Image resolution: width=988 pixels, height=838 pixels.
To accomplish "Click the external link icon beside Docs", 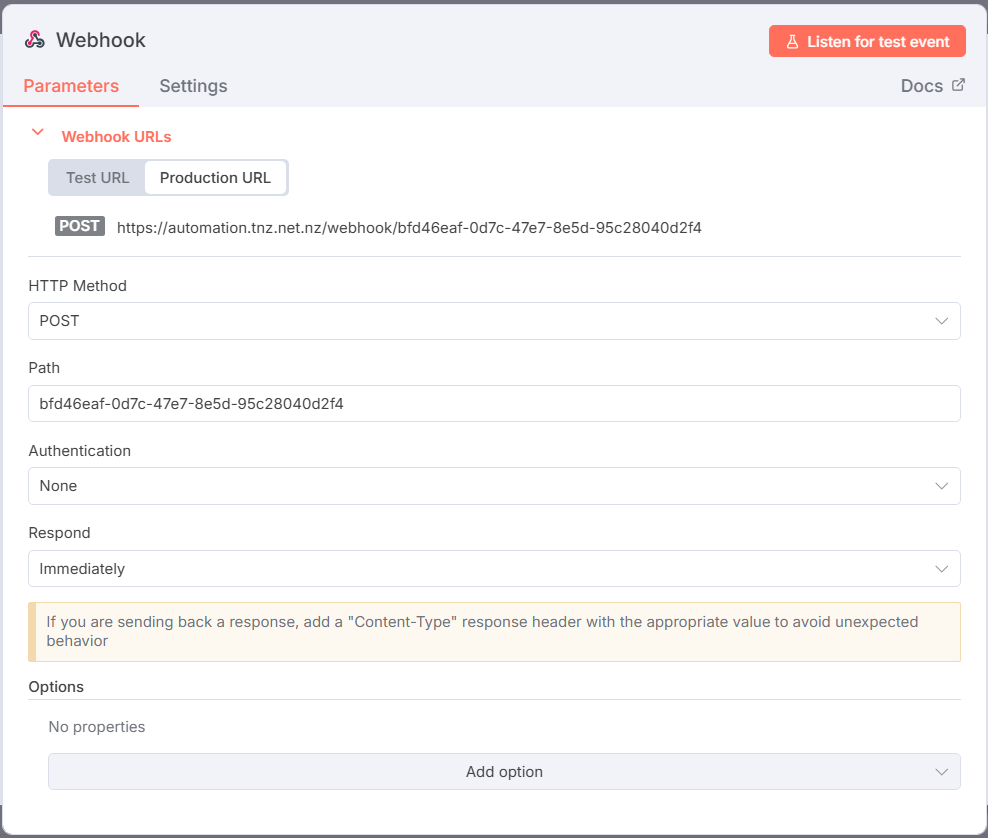I will [x=958, y=85].
